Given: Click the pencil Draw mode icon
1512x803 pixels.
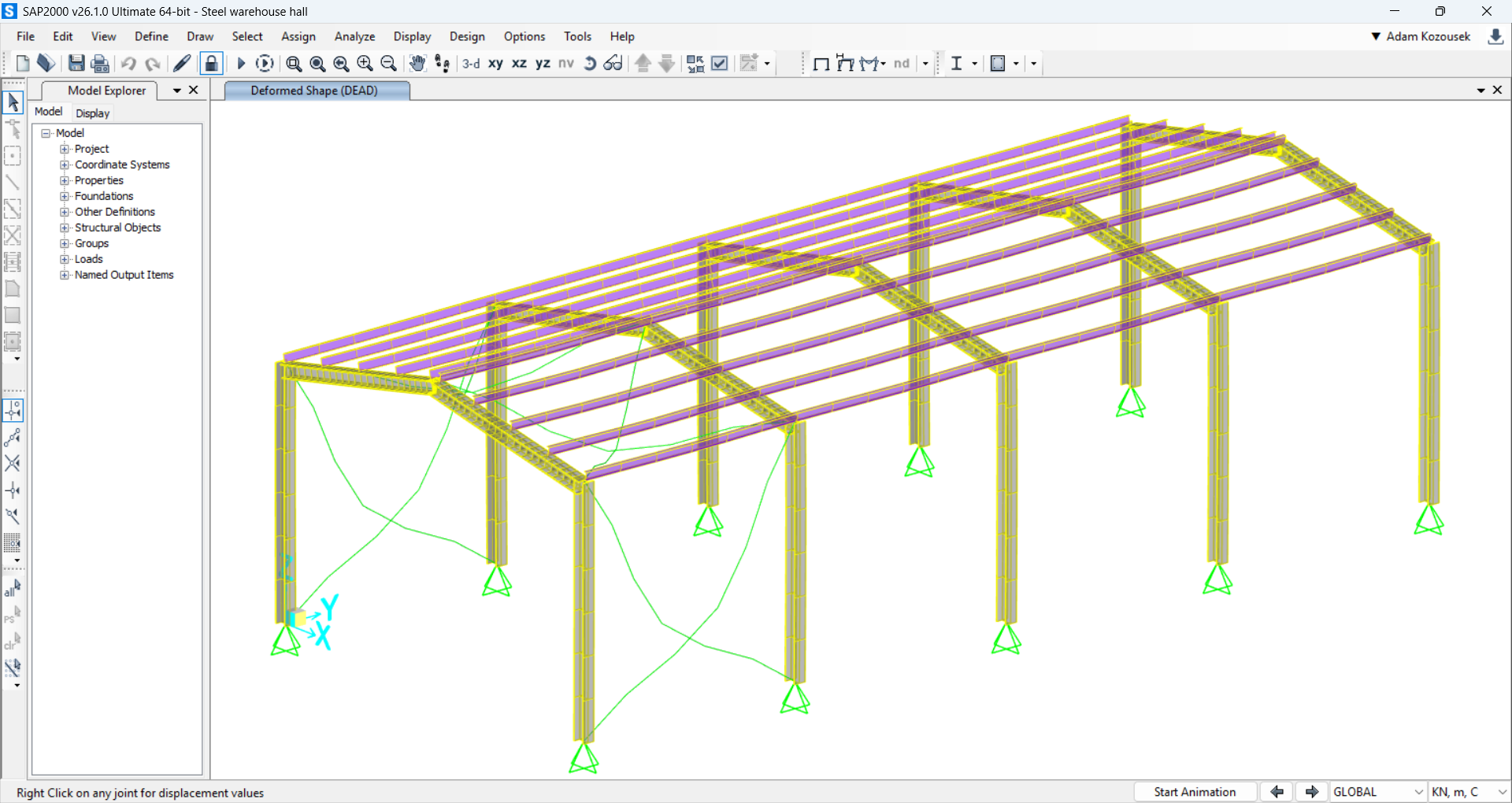Looking at the screenshot, I should [182, 64].
